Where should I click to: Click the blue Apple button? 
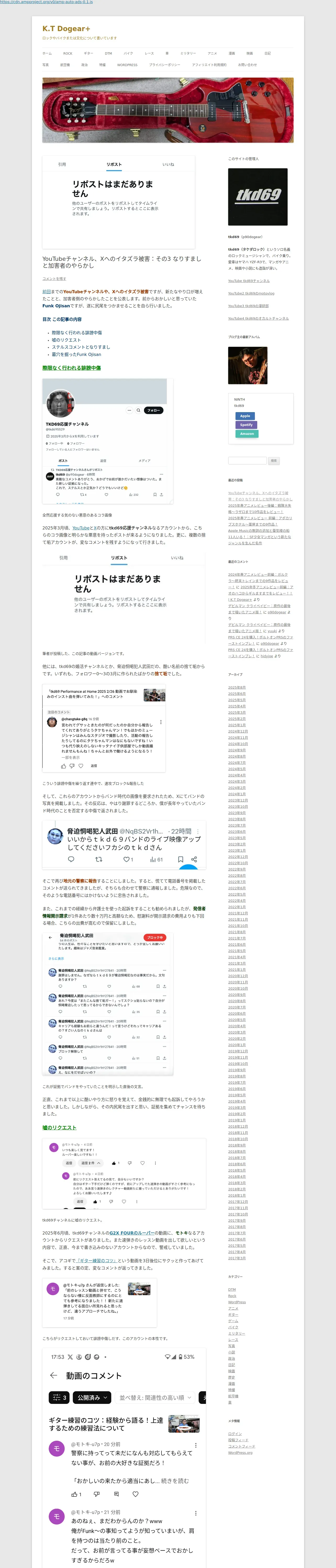coord(245,416)
